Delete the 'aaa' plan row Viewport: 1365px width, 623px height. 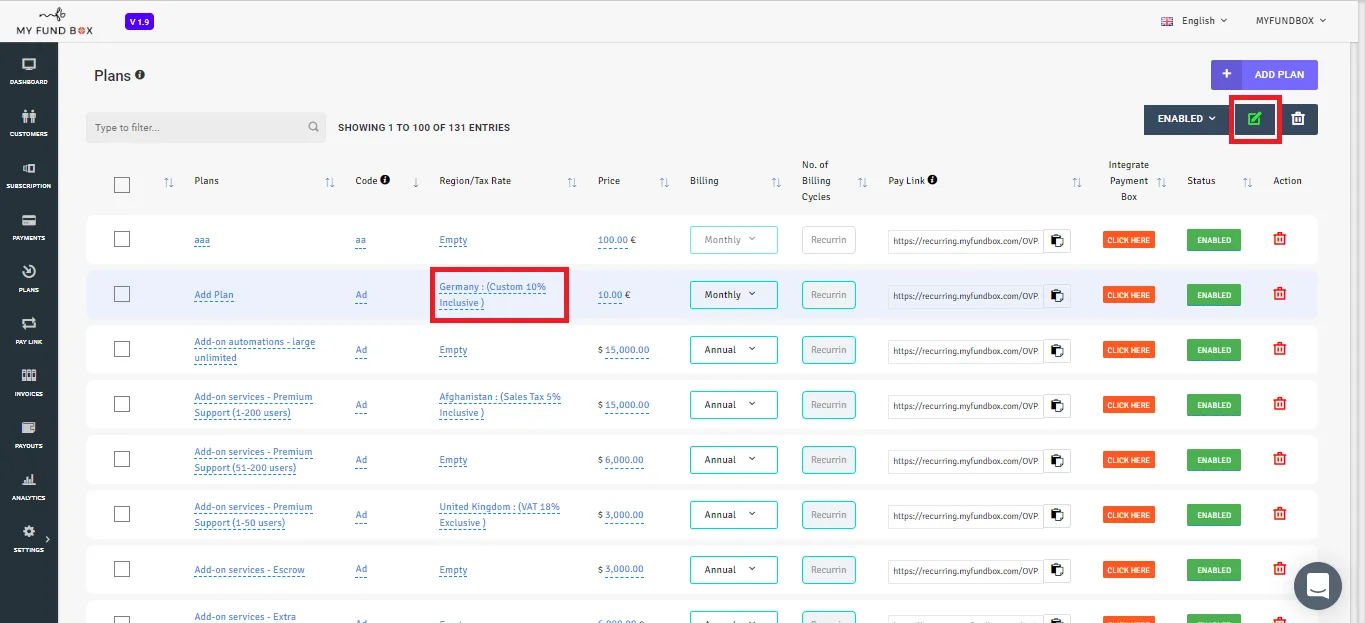point(1279,239)
